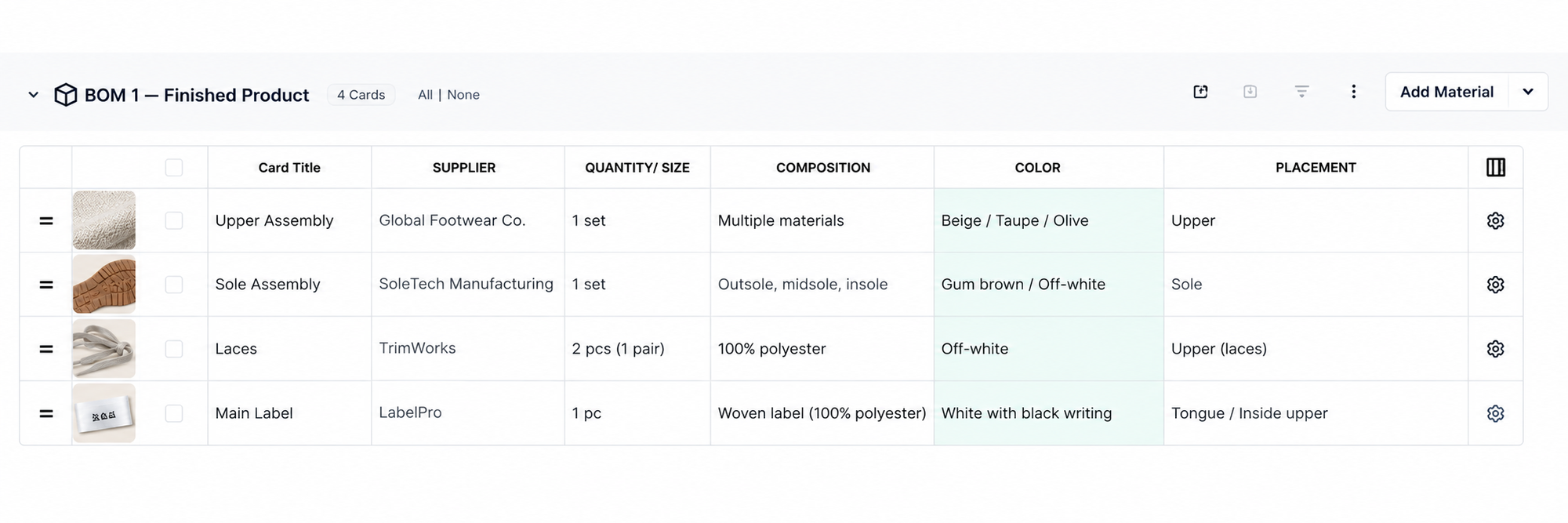Check the Laces row checkbox

click(174, 349)
